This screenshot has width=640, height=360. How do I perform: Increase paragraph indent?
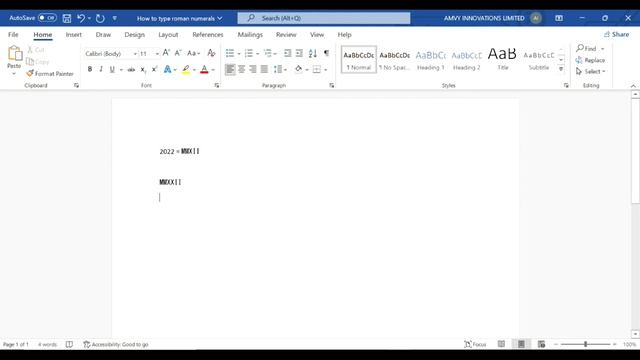click(299, 53)
